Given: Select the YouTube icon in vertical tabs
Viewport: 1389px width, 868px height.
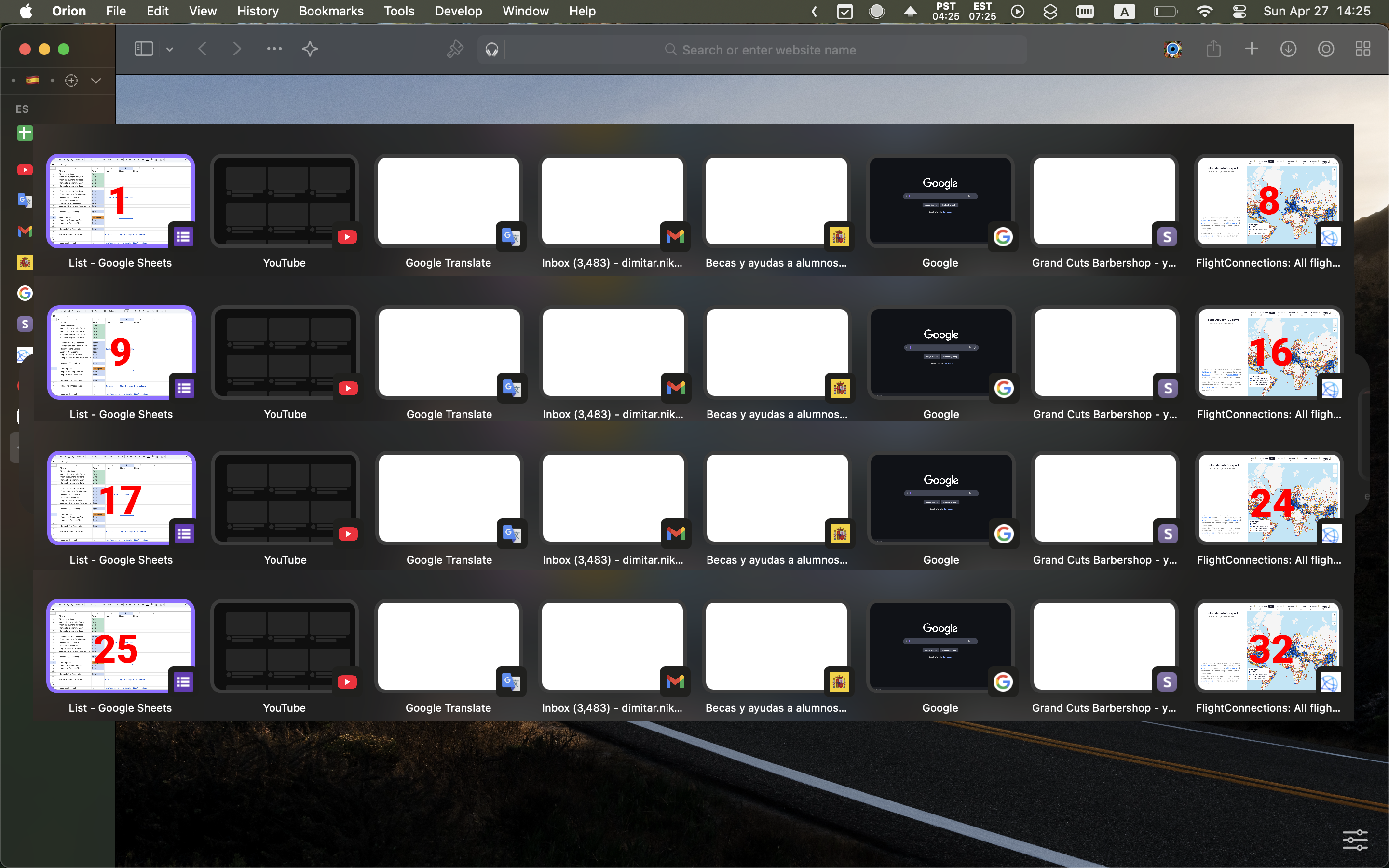Looking at the screenshot, I should pos(25,170).
